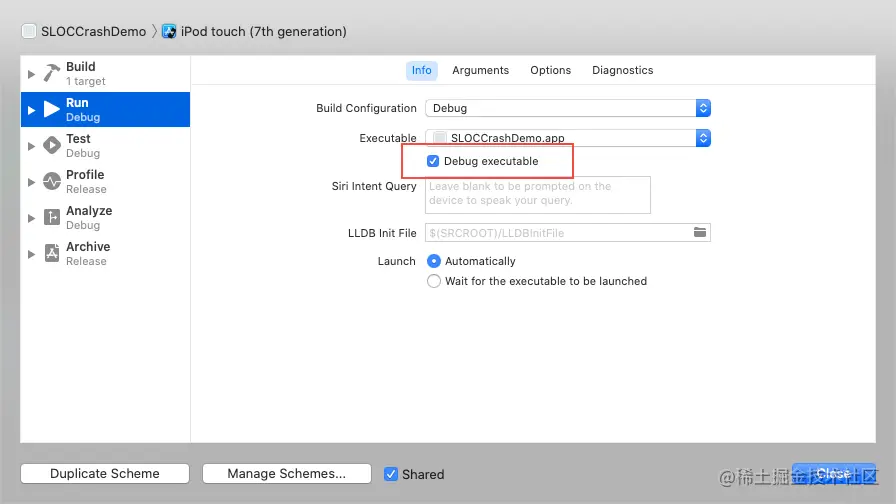Expand the Build disclosure triangle
The image size is (896, 504).
point(31,74)
